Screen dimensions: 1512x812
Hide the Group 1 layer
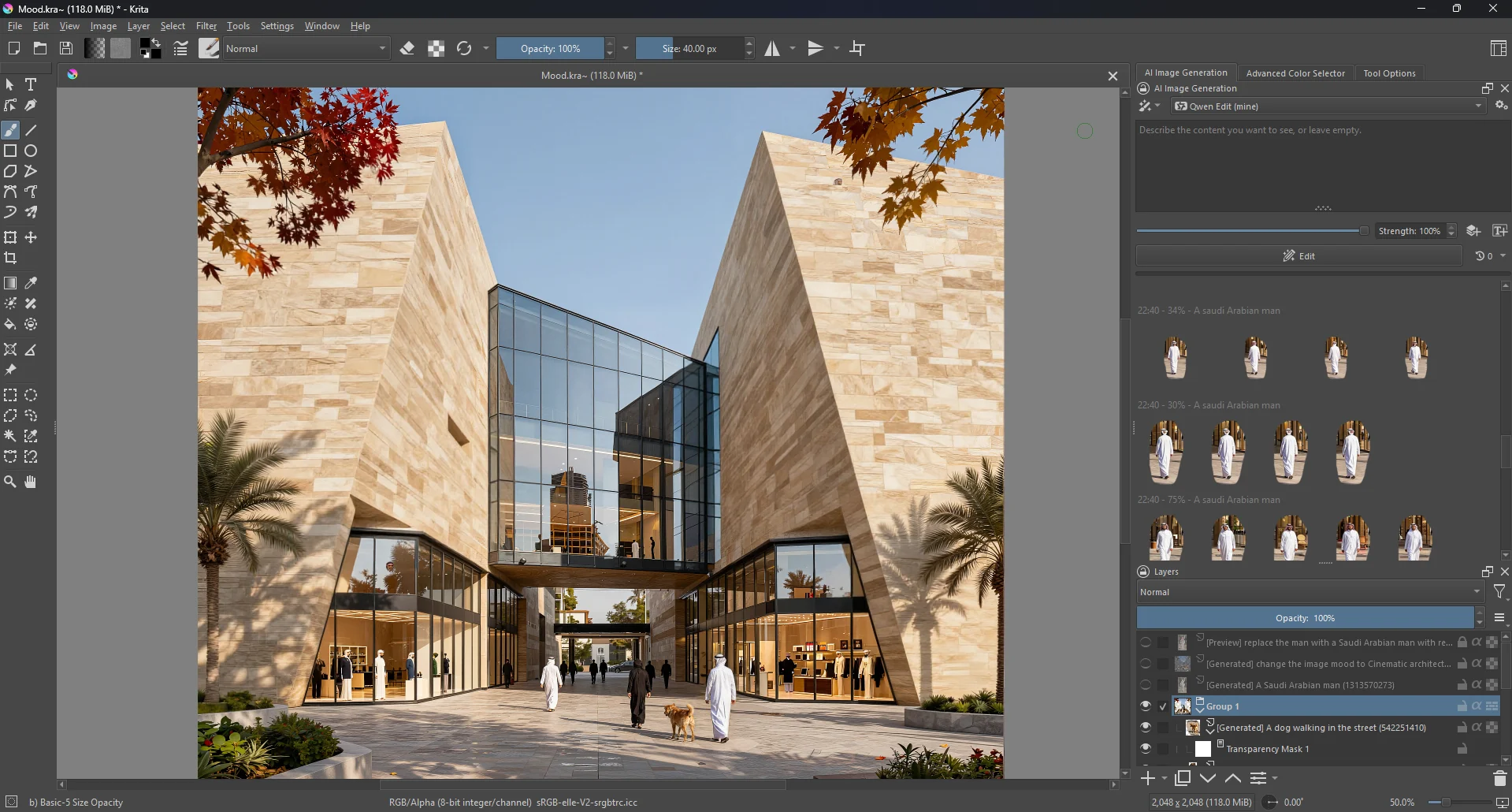1145,706
